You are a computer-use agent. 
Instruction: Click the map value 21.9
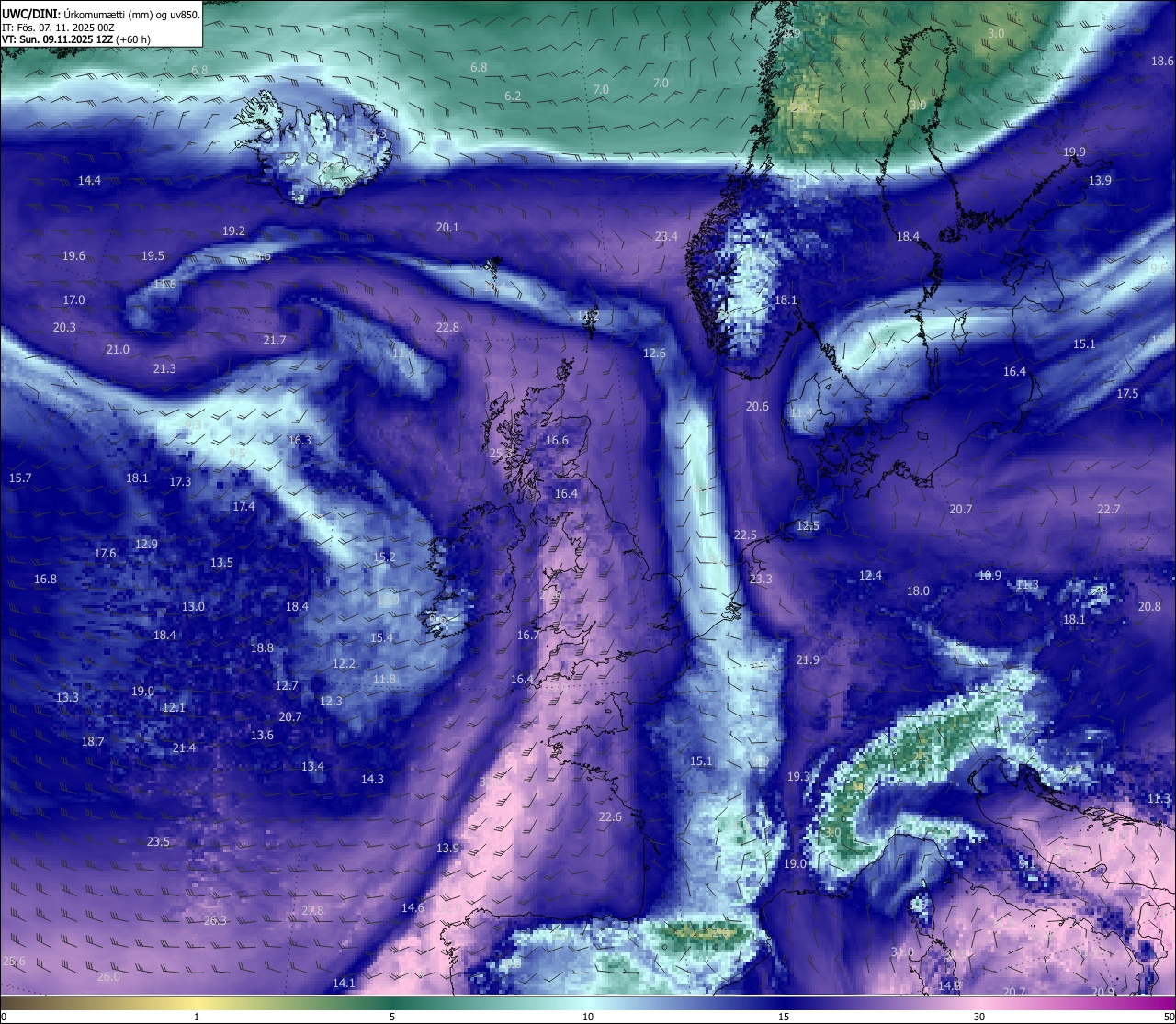pos(808,660)
